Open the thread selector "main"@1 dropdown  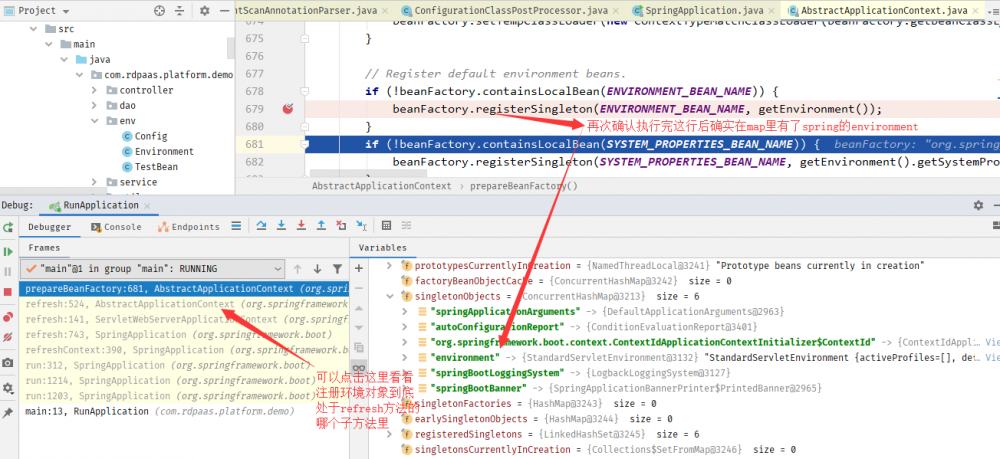152,269
